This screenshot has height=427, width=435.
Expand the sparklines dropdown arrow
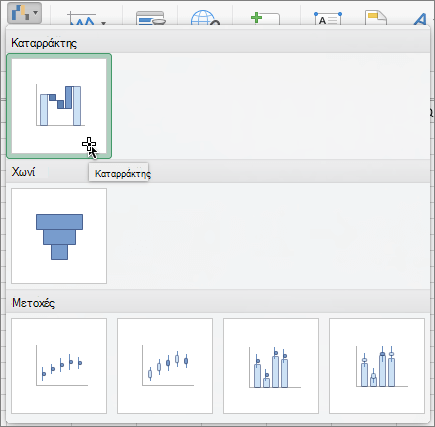pyautogui.click(x=104, y=23)
